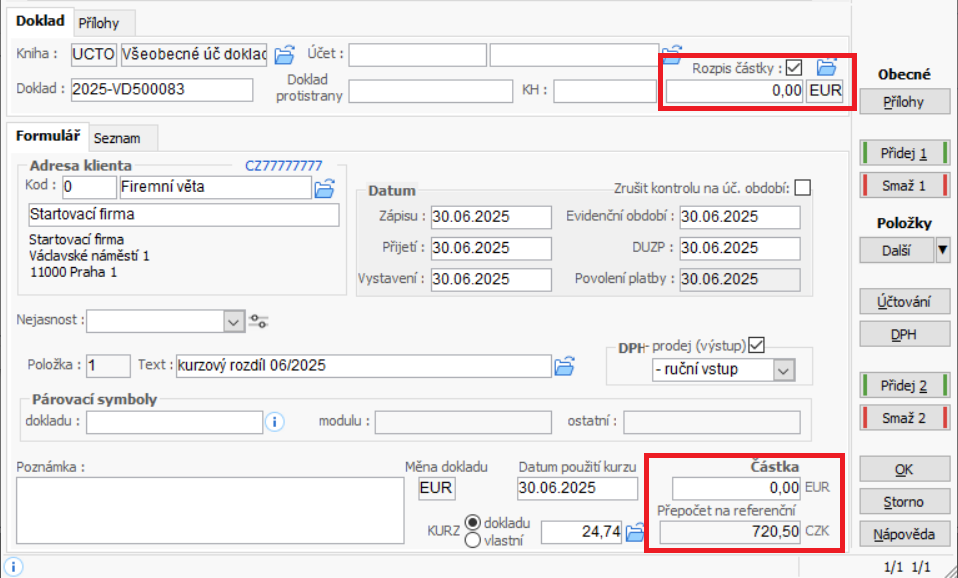Enable Zrušit kontrolu na úč. období checkbox

point(802,187)
